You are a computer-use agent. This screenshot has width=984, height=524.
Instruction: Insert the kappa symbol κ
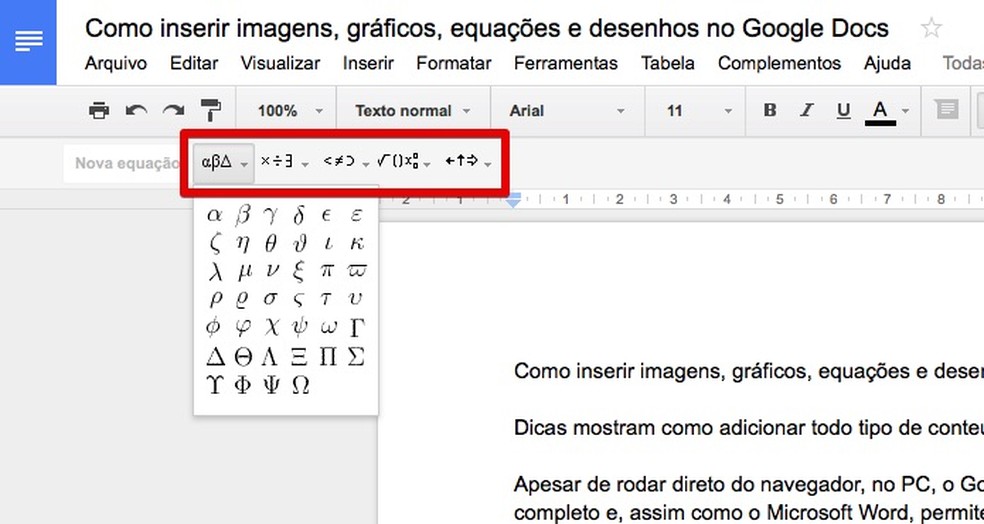(x=356, y=243)
